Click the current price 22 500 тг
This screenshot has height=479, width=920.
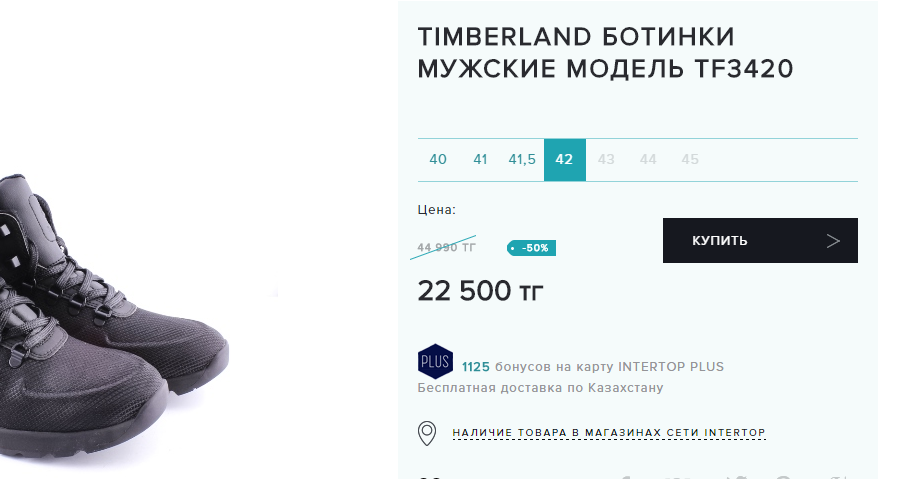coord(481,291)
